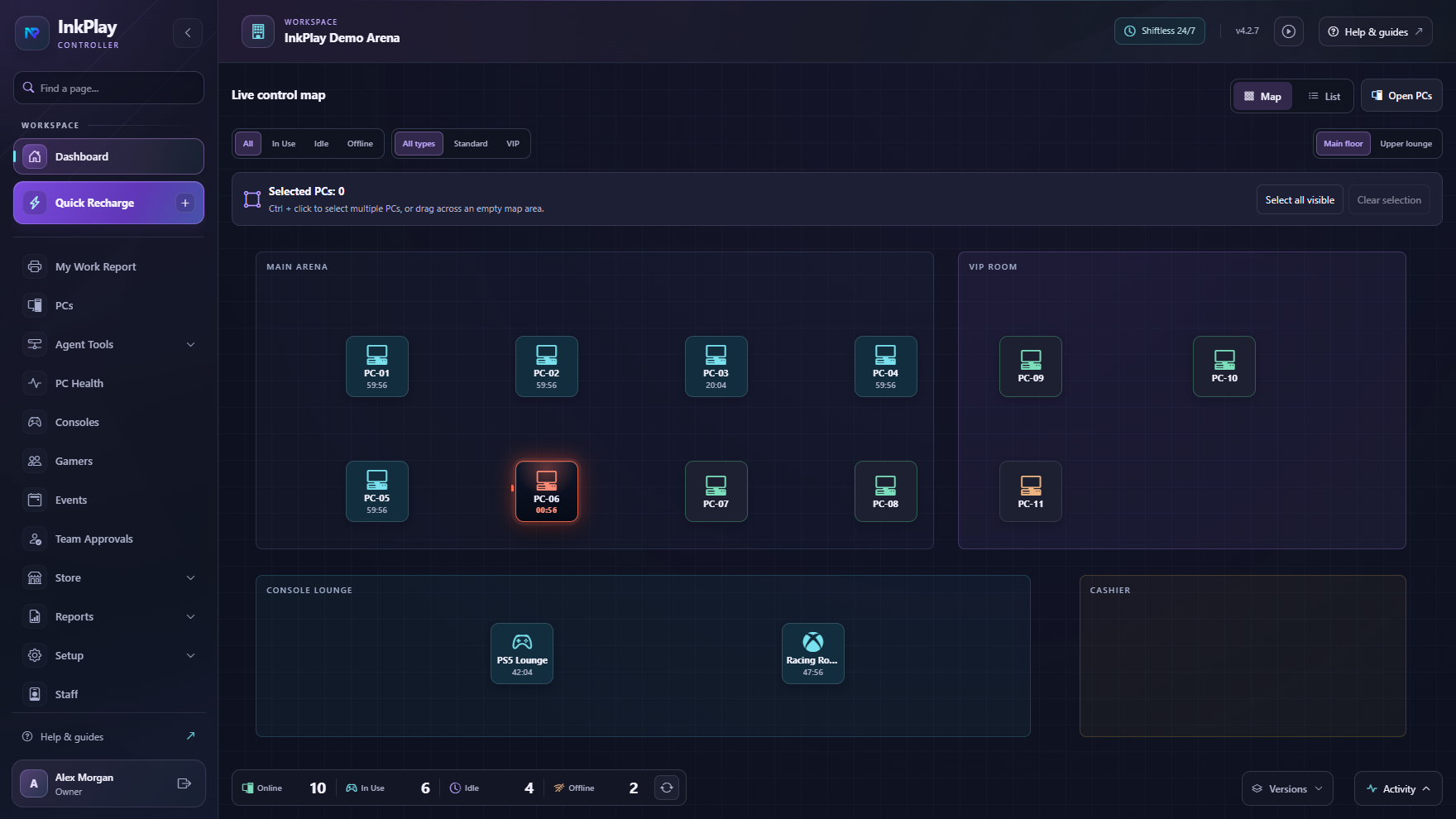
Task: Select the PS5 Lounge console tile
Action: click(522, 654)
